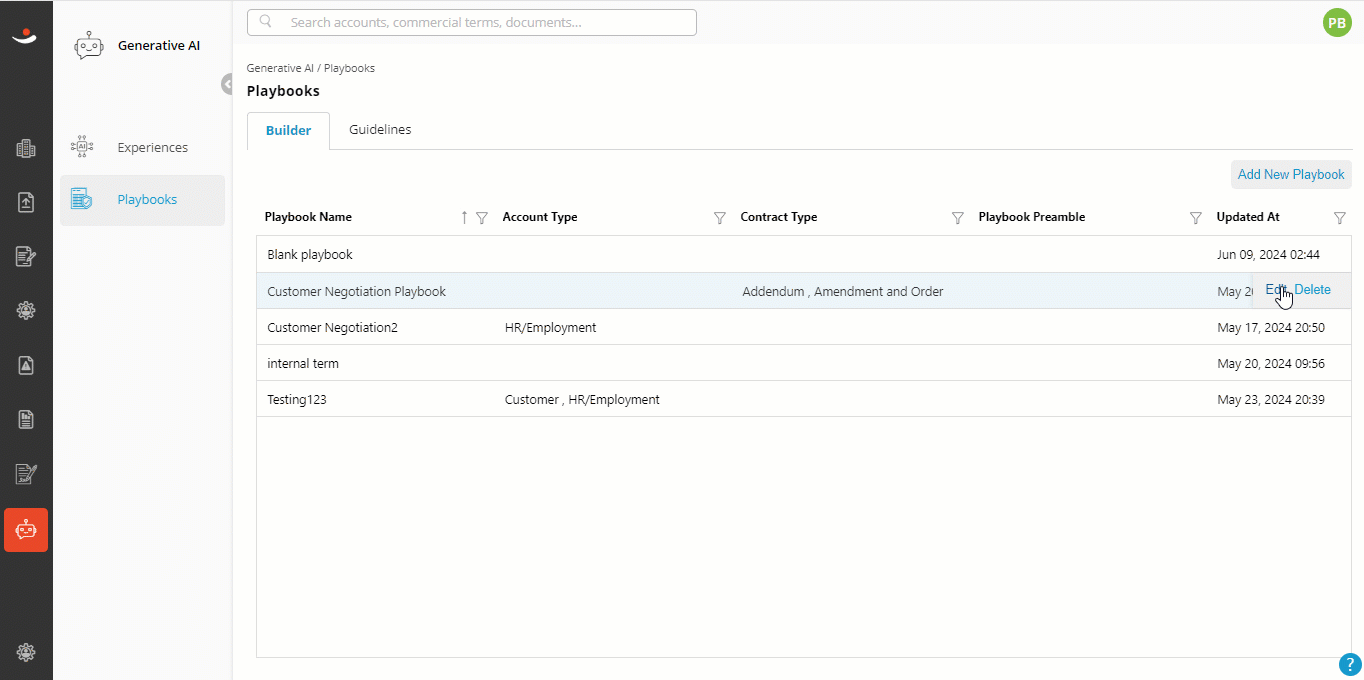Click the Updated At column header
This screenshot has width=1364, height=680.
(x=1248, y=217)
